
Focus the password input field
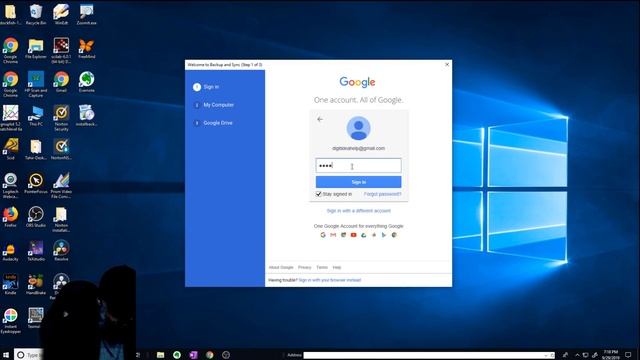click(358, 165)
